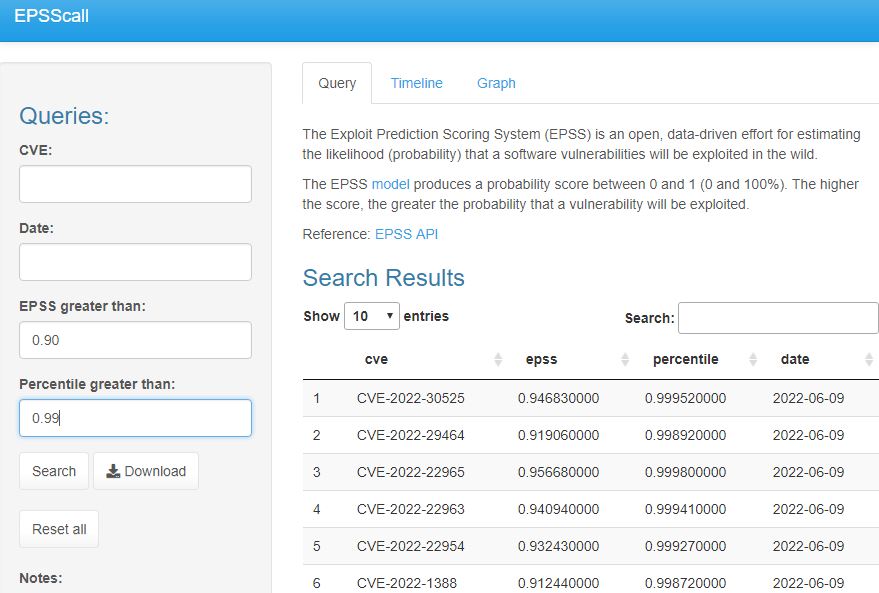Run the query with Search button
The width and height of the screenshot is (879, 593).
(54, 471)
